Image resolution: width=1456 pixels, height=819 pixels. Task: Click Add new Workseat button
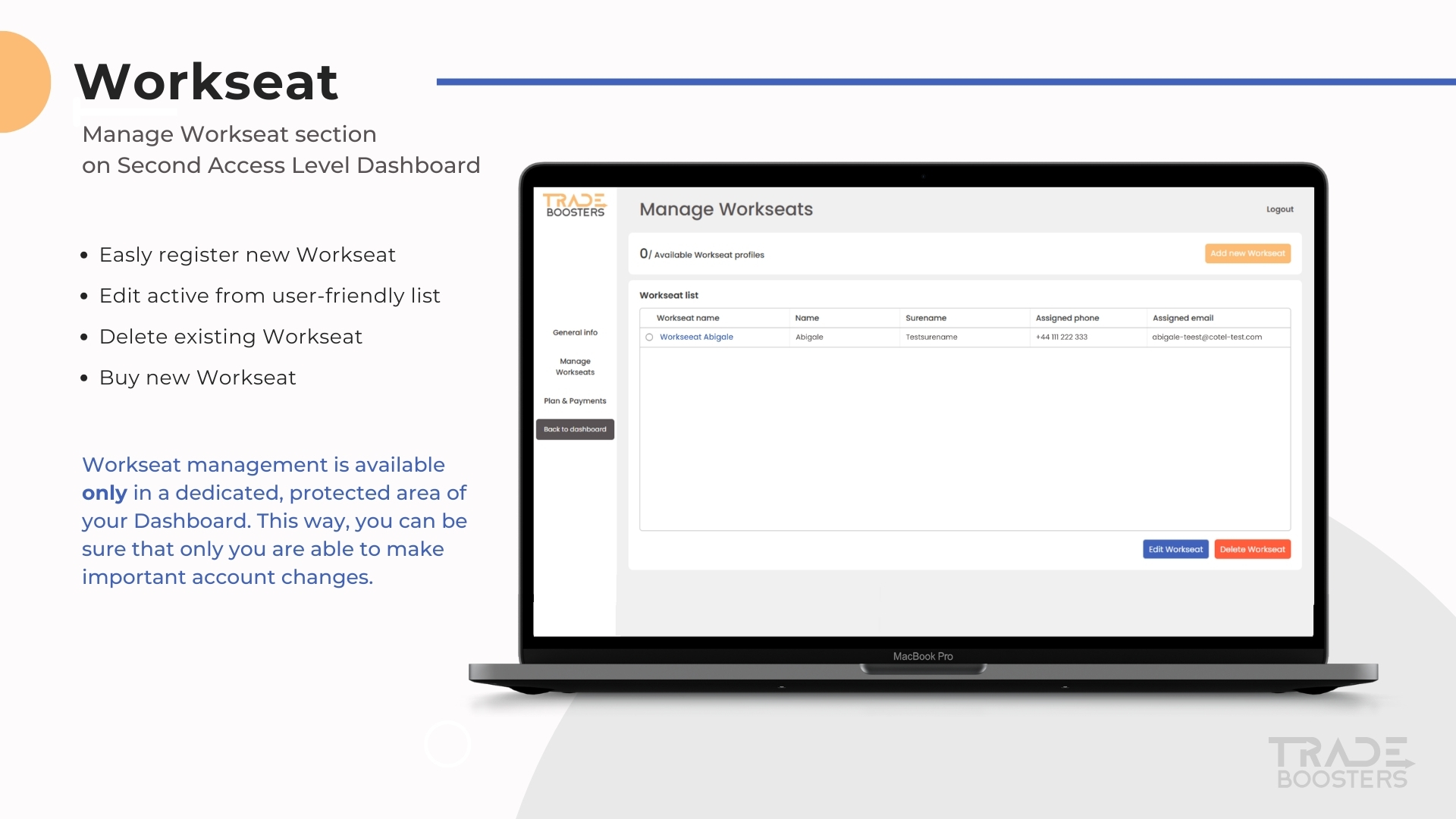tap(1247, 253)
